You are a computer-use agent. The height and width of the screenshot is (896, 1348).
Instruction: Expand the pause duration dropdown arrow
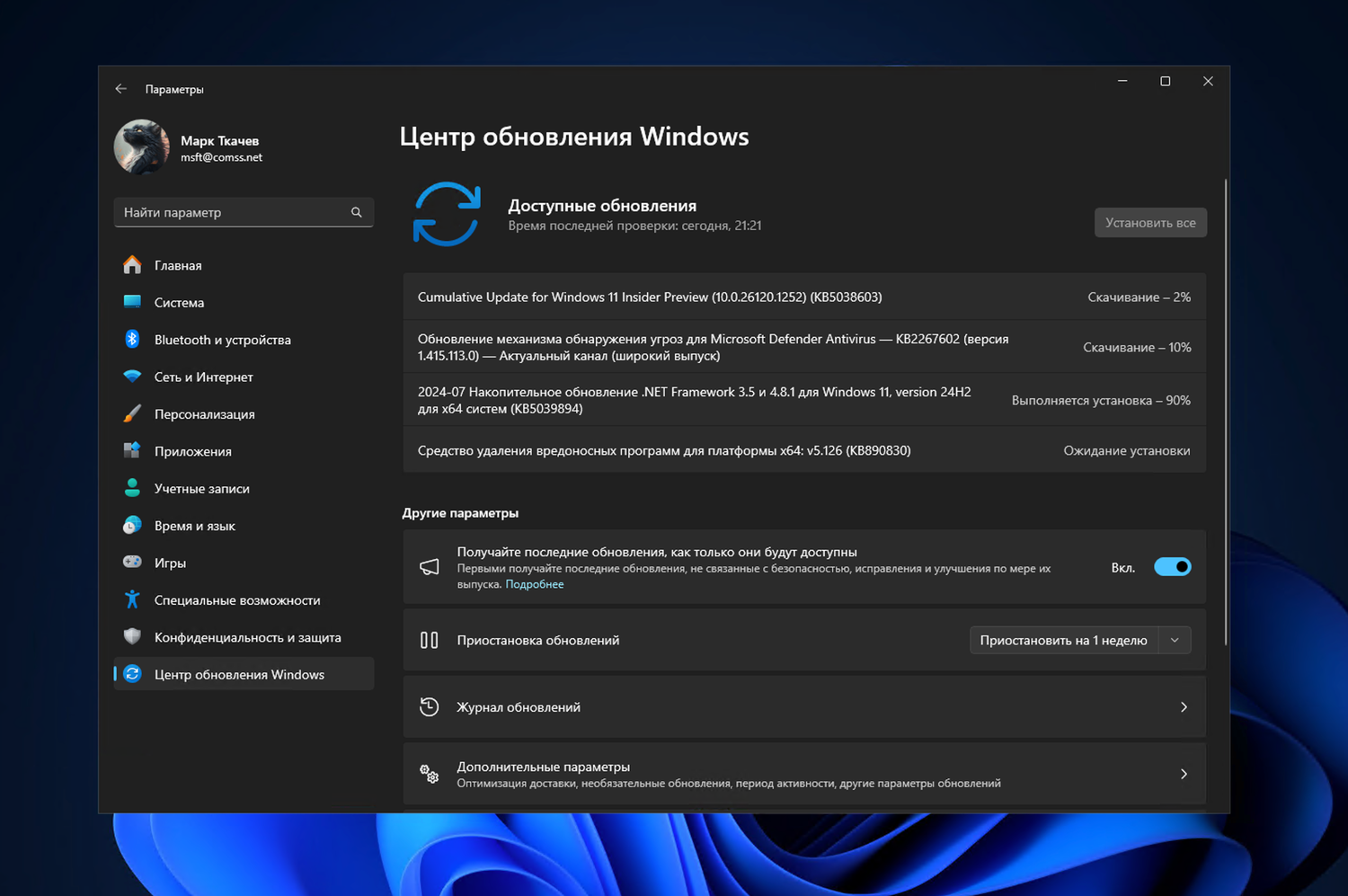click(1175, 640)
